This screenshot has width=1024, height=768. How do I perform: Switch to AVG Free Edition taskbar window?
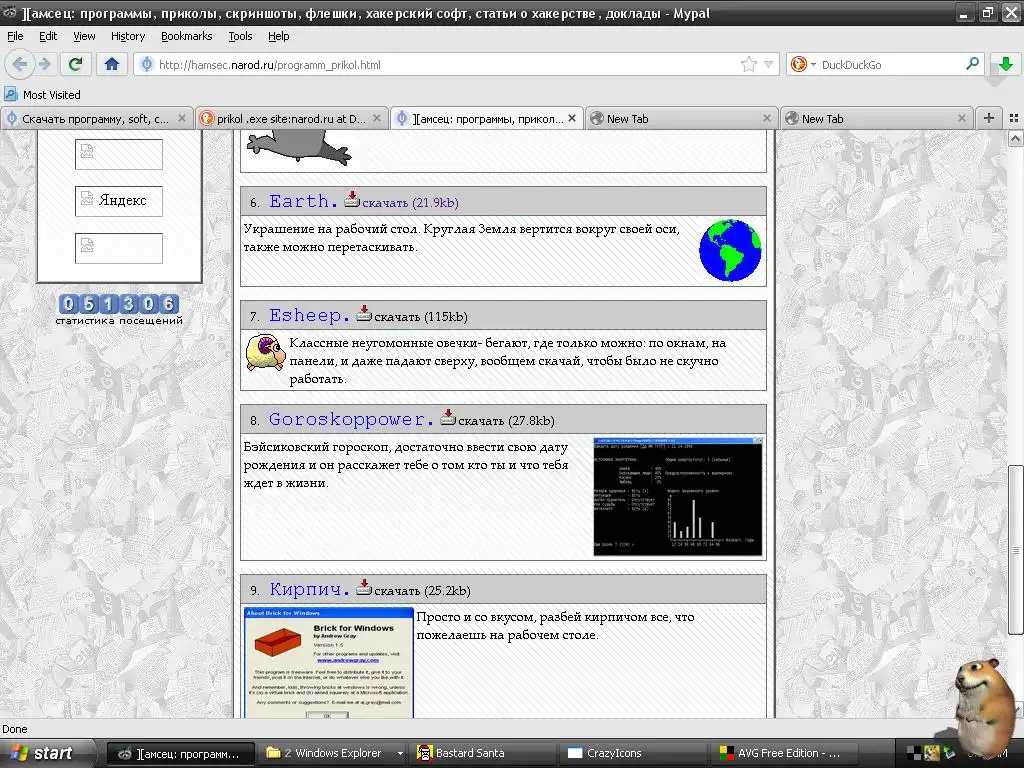784,753
